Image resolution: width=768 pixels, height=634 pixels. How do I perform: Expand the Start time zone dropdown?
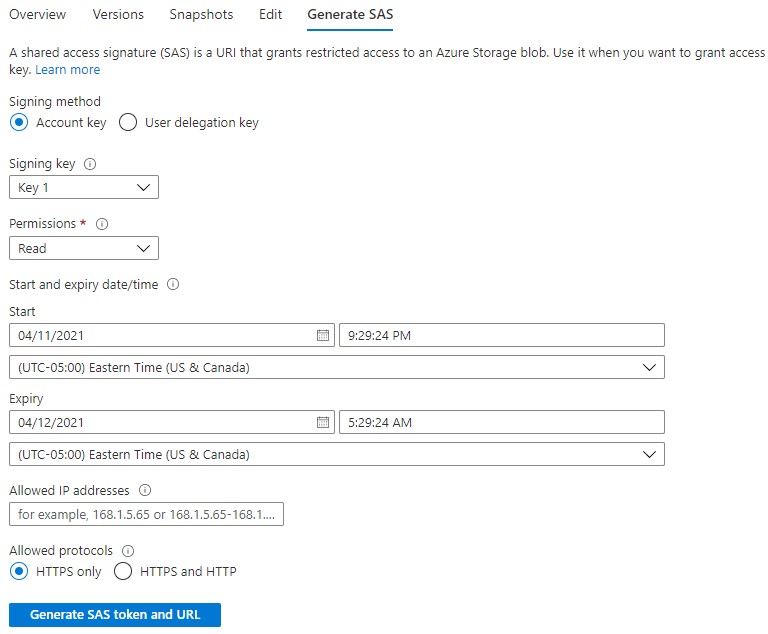[x=336, y=367]
